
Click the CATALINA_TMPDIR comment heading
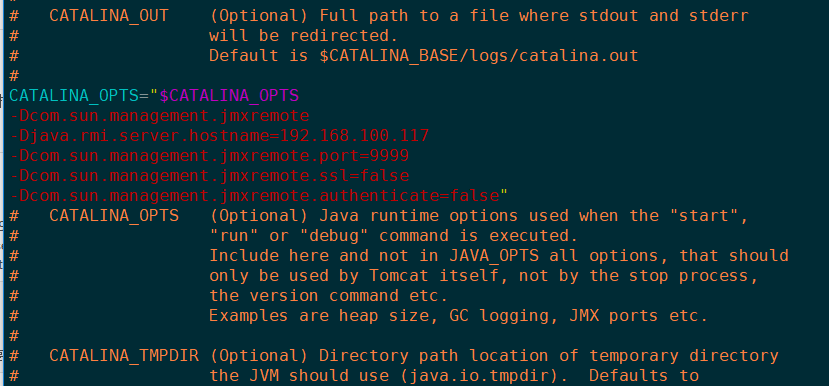[124, 356]
